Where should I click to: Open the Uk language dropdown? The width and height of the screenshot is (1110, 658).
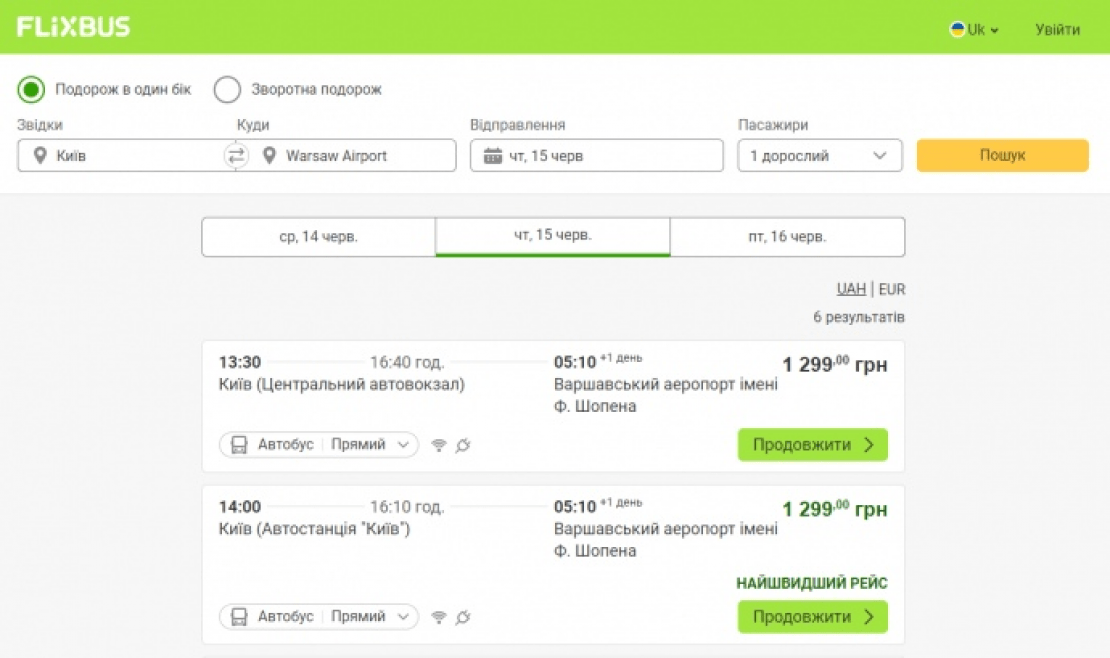click(x=974, y=30)
